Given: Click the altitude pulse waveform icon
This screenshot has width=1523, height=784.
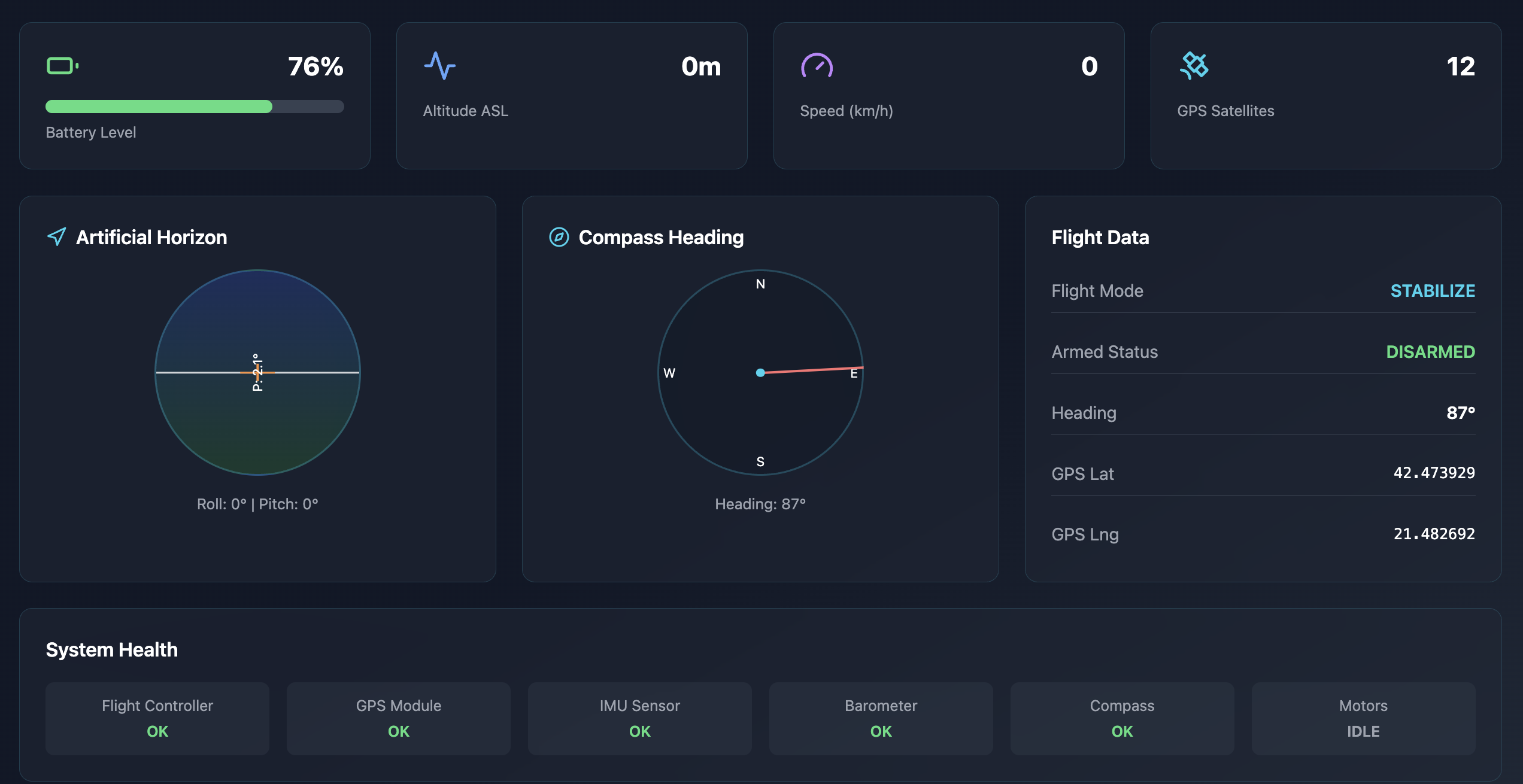Looking at the screenshot, I should [440, 66].
